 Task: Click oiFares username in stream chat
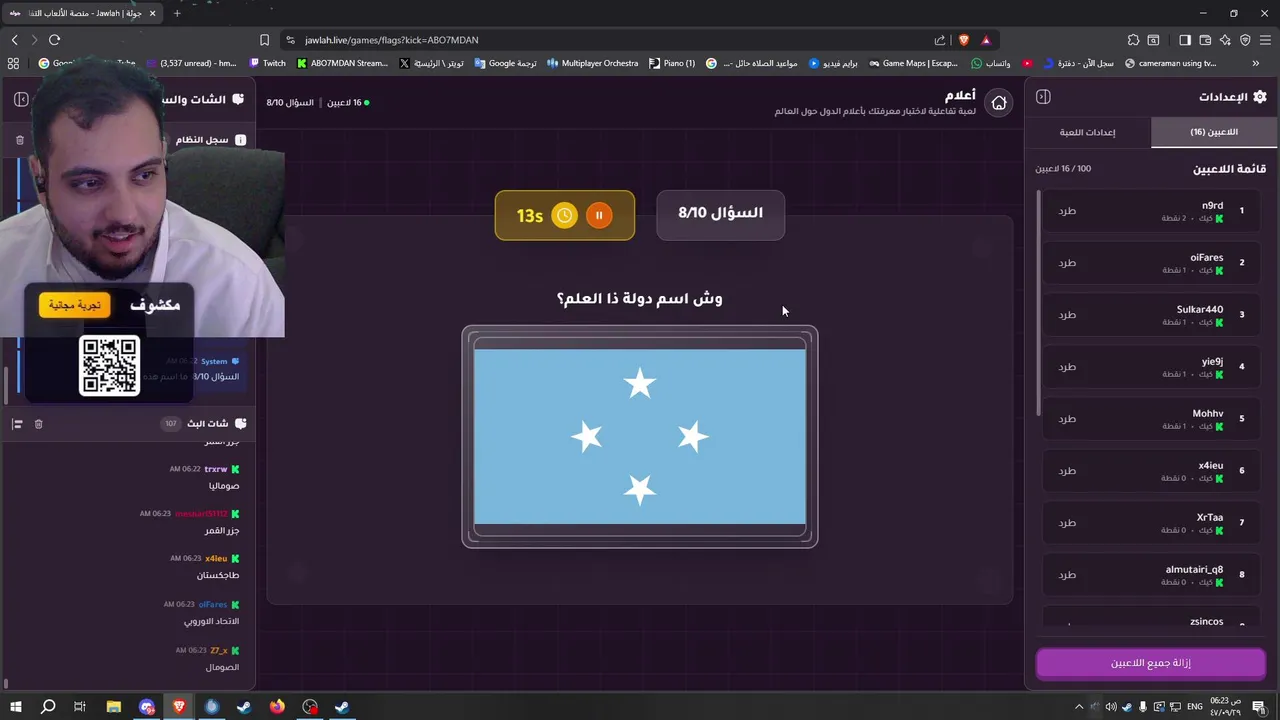point(213,604)
